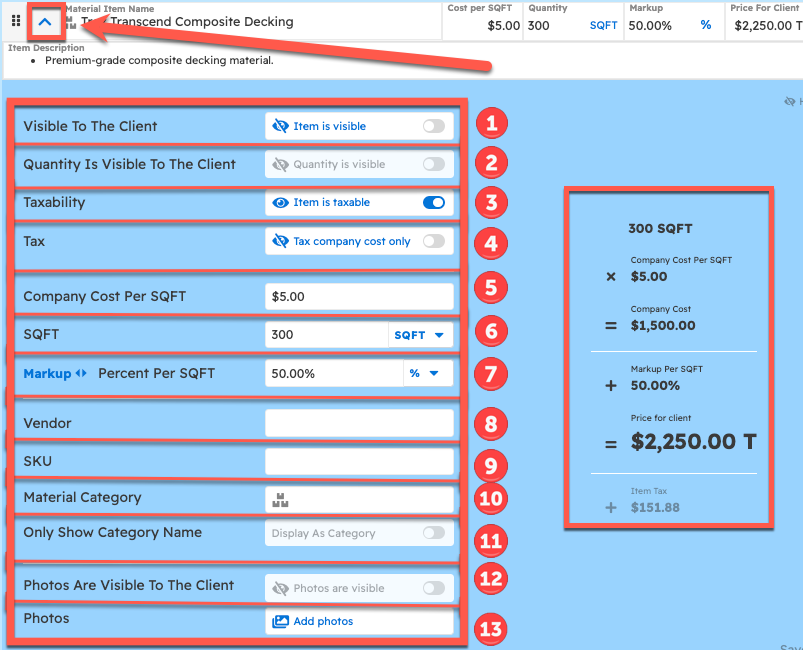The image size is (803, 650).
Task: Click the SKU input field
Action: click(359, 461)
